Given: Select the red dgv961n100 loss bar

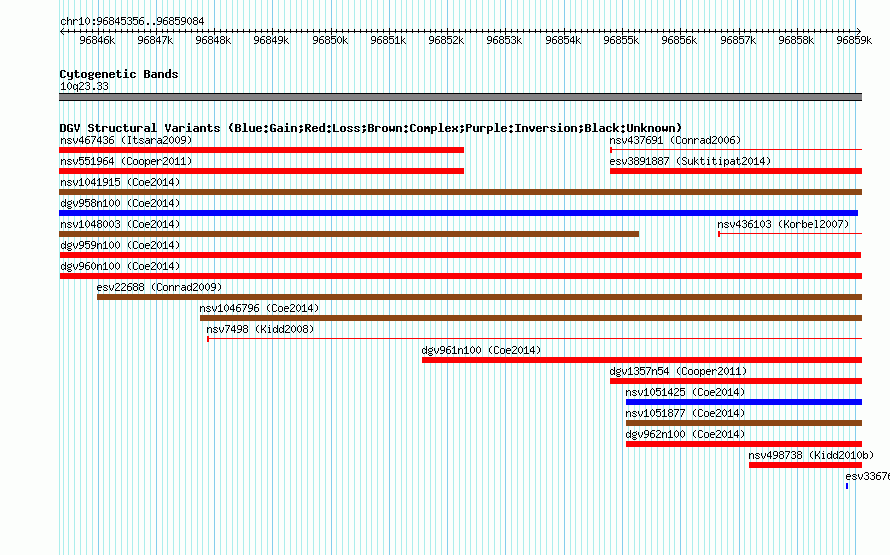Looking at the screenshot, I should pyautogui.click(x=642, y=360).
